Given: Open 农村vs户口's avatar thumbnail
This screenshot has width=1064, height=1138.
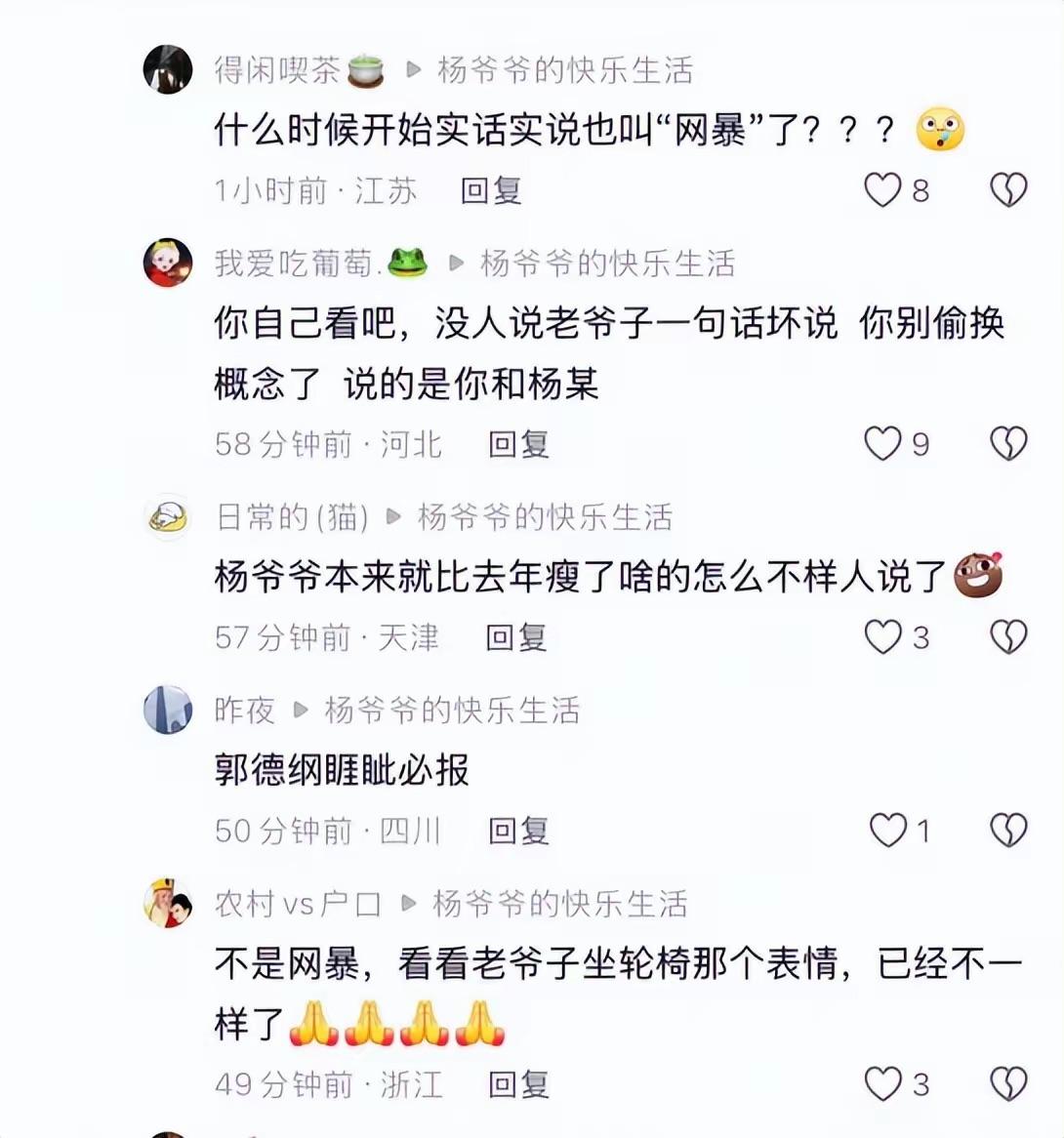Looking at the screenshot, I should pyautogui.click(x=168, y=903).
